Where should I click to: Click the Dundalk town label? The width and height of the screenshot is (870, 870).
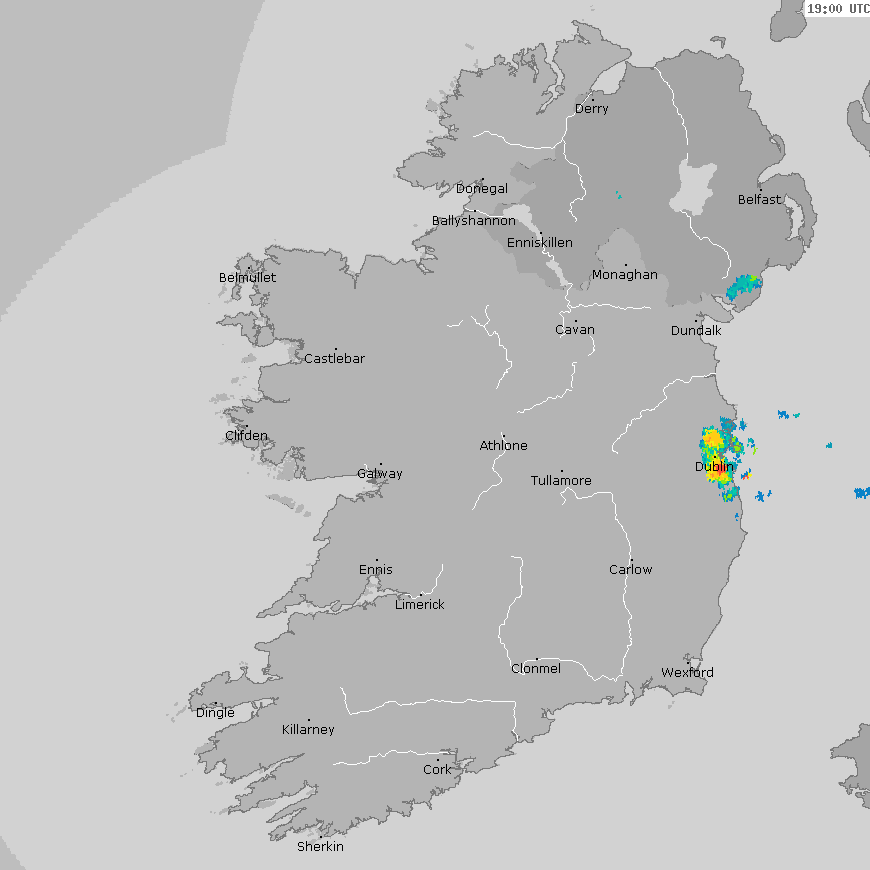[696, 331]
